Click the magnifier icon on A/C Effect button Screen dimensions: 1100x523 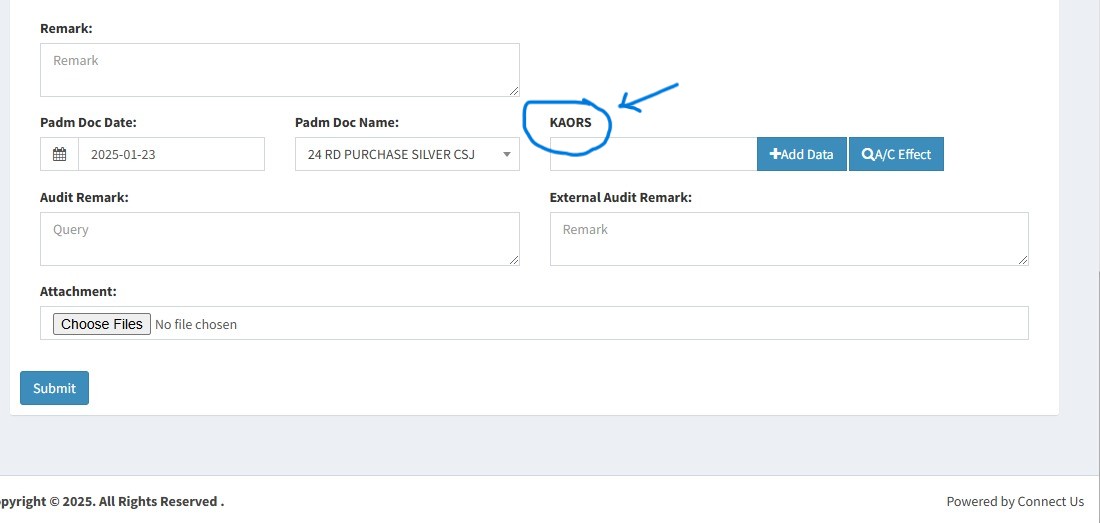pos(867,155)
